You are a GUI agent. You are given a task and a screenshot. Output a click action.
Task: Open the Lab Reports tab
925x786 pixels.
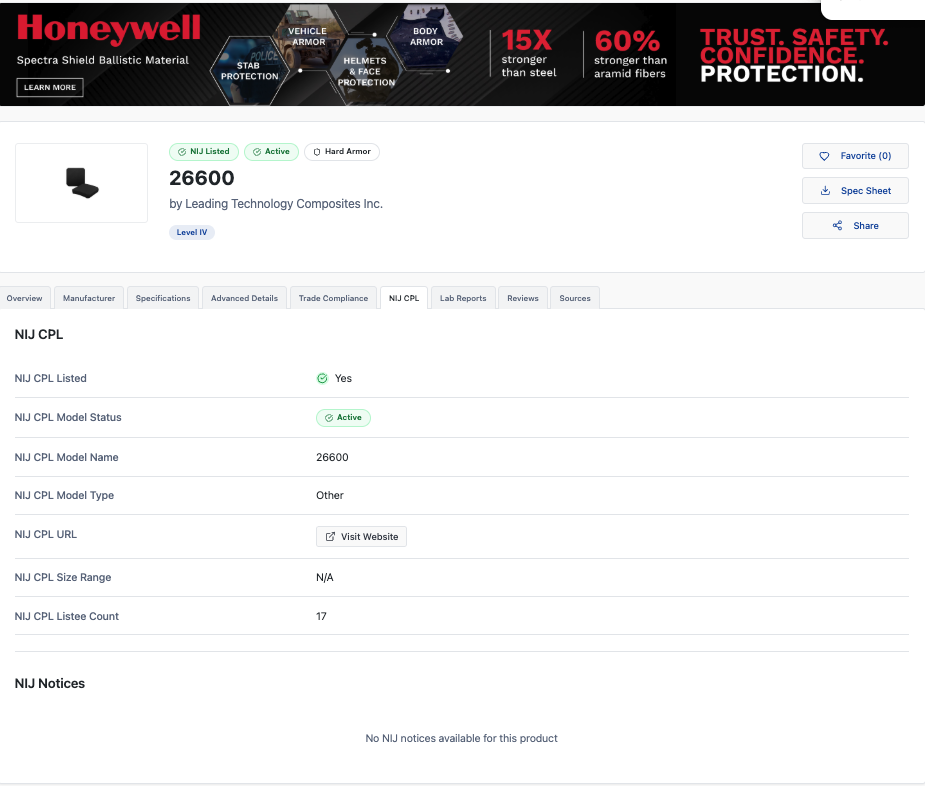(463, 298)
